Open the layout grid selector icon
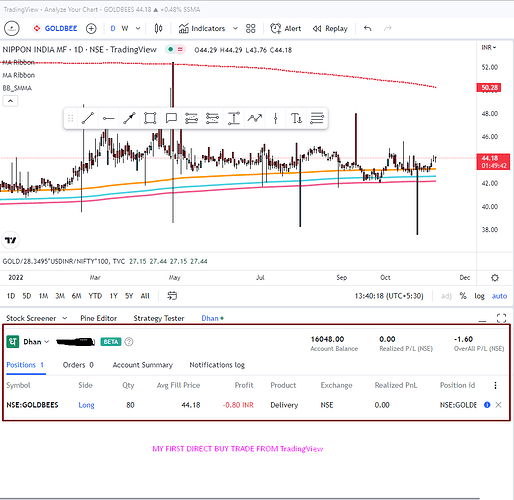Image resolution: width=514 pixels, height=500 pixels. point(251,29)
